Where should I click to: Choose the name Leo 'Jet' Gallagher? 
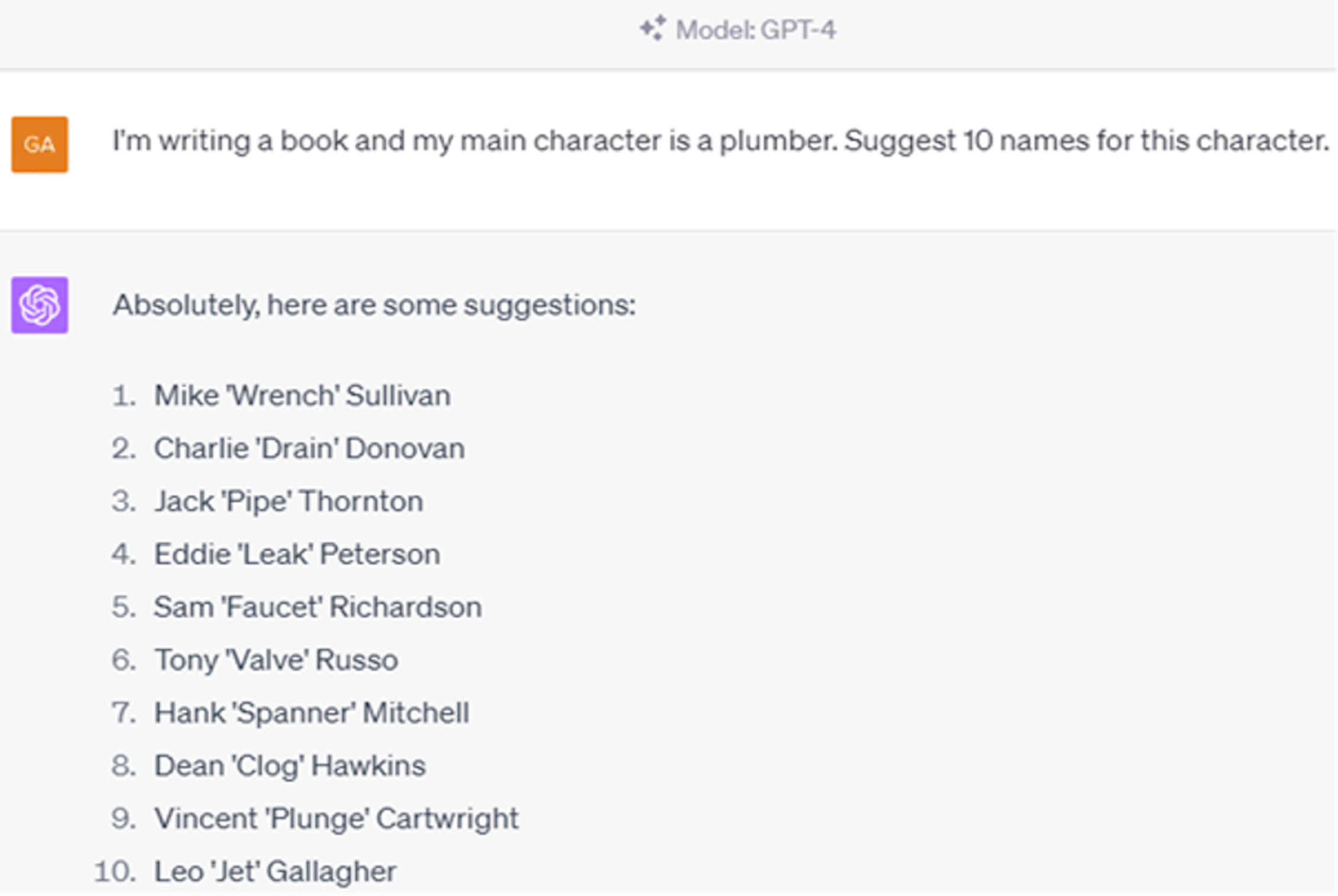click(x=275, y=871)
